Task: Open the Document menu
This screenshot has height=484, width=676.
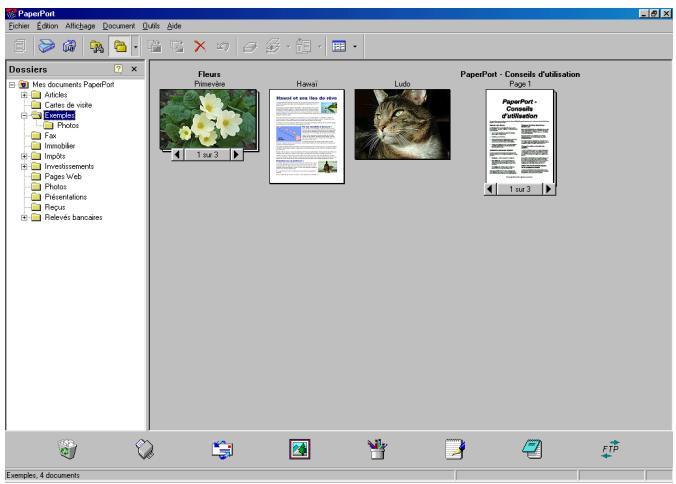Action: click(119, 26)
